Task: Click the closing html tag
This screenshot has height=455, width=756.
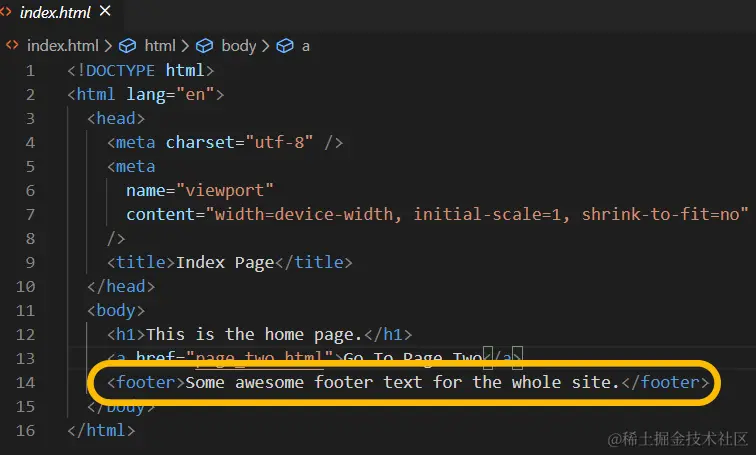Action: click(101, 430)
